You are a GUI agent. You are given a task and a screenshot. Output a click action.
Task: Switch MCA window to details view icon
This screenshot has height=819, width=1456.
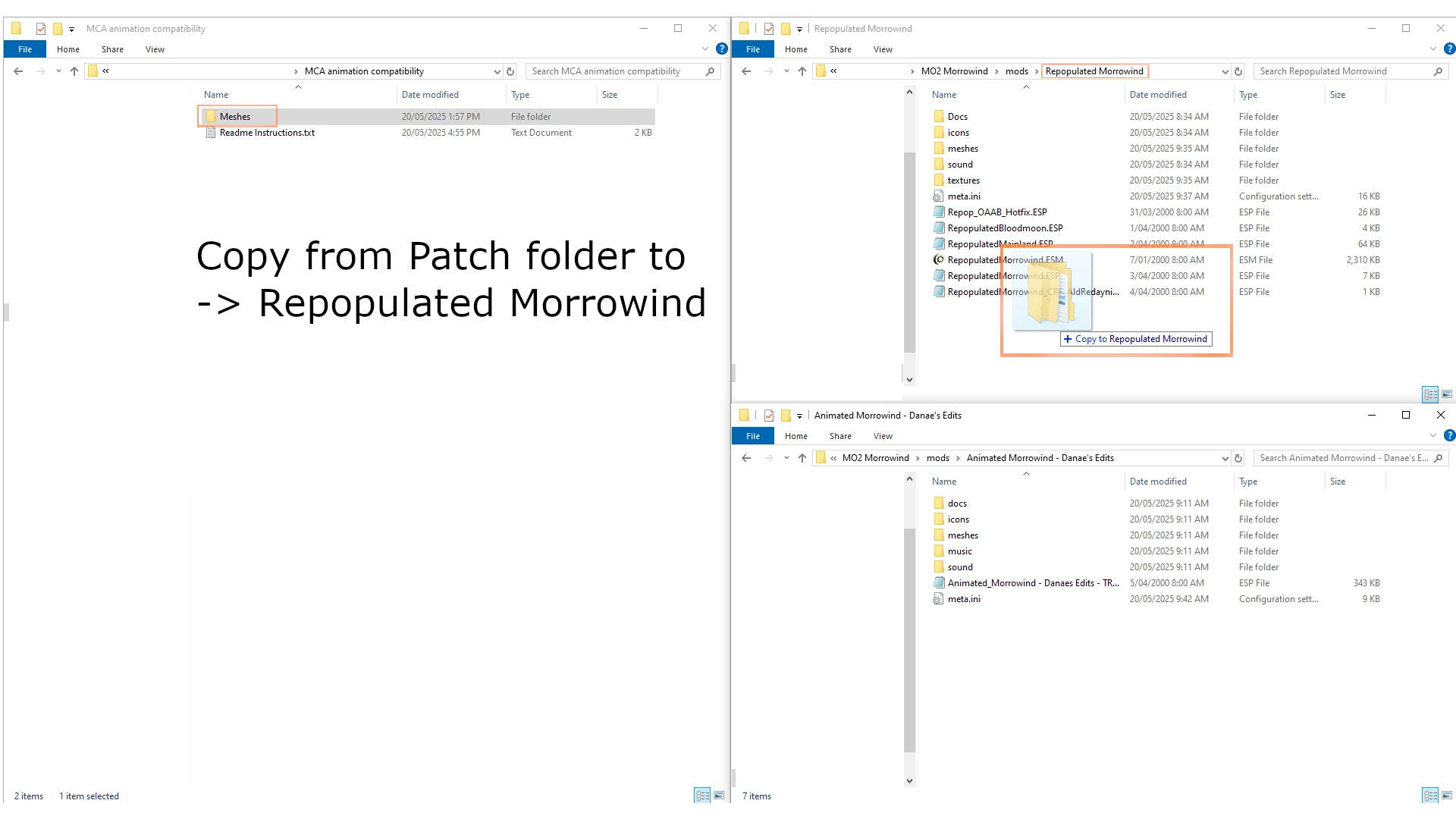[702, 795]
